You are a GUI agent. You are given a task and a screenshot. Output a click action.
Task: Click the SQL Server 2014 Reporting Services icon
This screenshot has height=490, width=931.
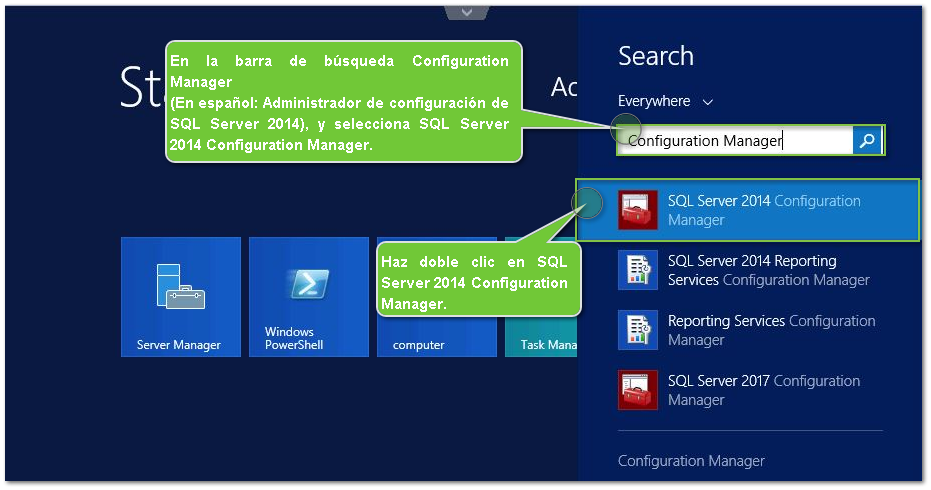pyautogui.click(x=638, y=270)
